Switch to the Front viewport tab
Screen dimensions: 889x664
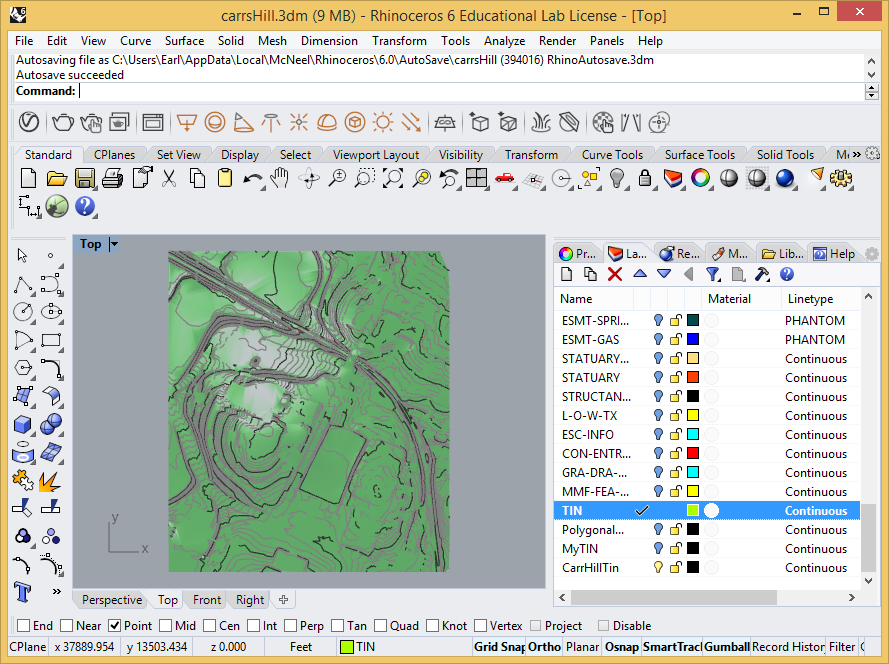point(207,599)
